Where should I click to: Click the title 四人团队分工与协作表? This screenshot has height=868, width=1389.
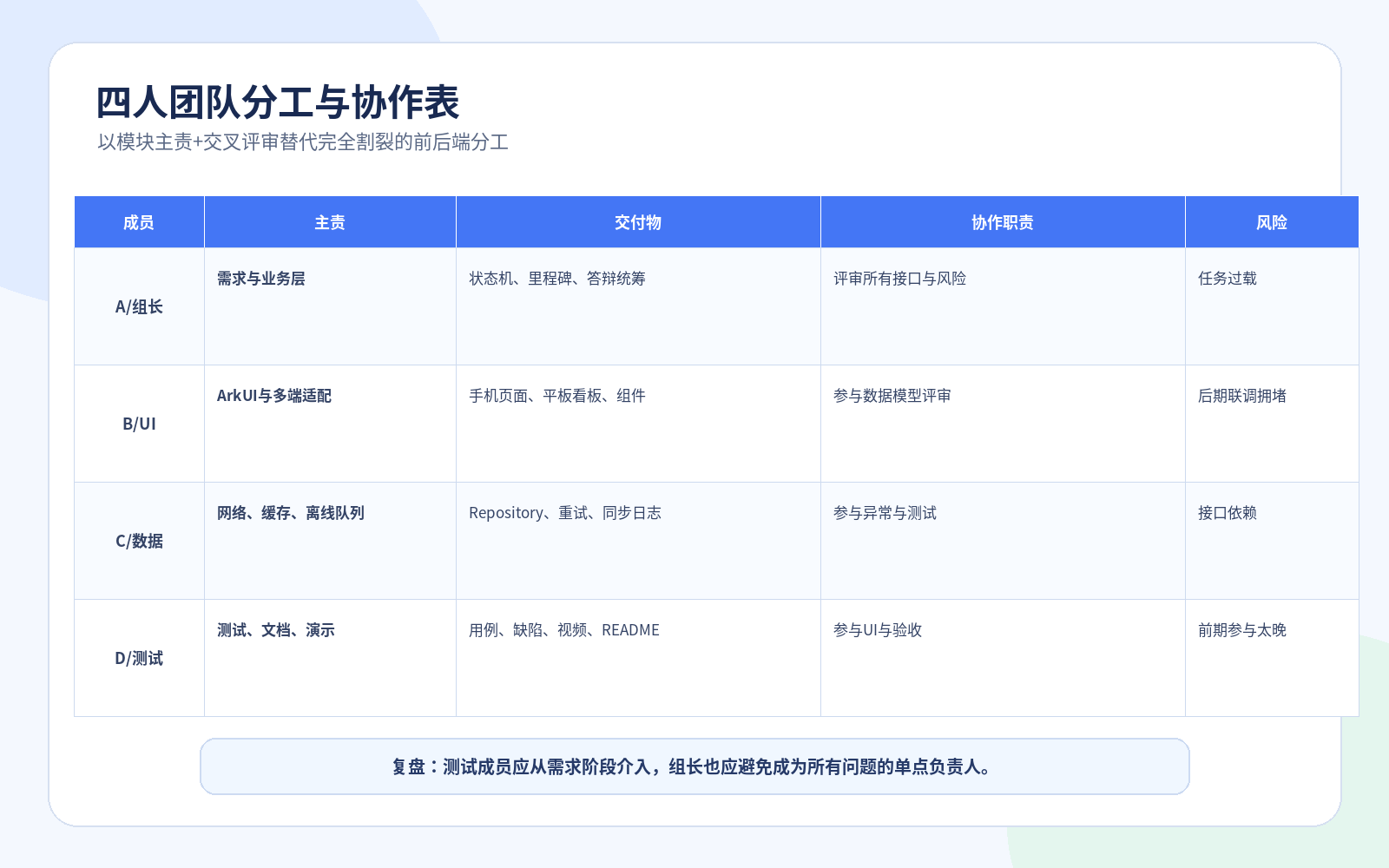(x=278, y=102)
